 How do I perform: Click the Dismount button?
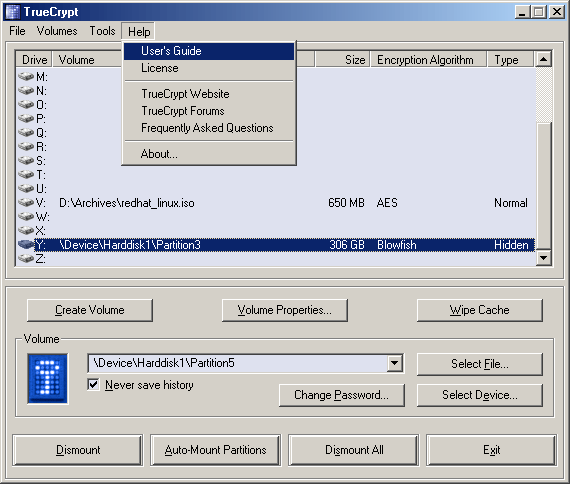click(x=78, y=450)
